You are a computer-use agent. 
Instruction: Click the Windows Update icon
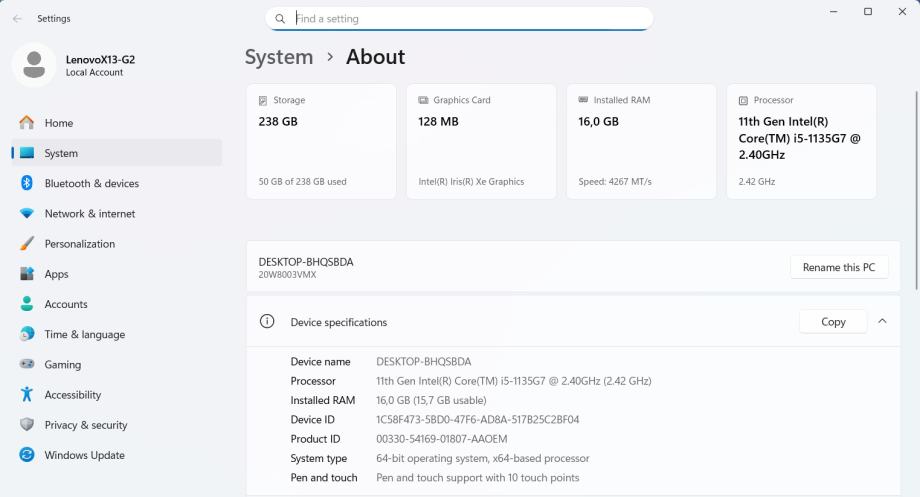tap(27, 455)
